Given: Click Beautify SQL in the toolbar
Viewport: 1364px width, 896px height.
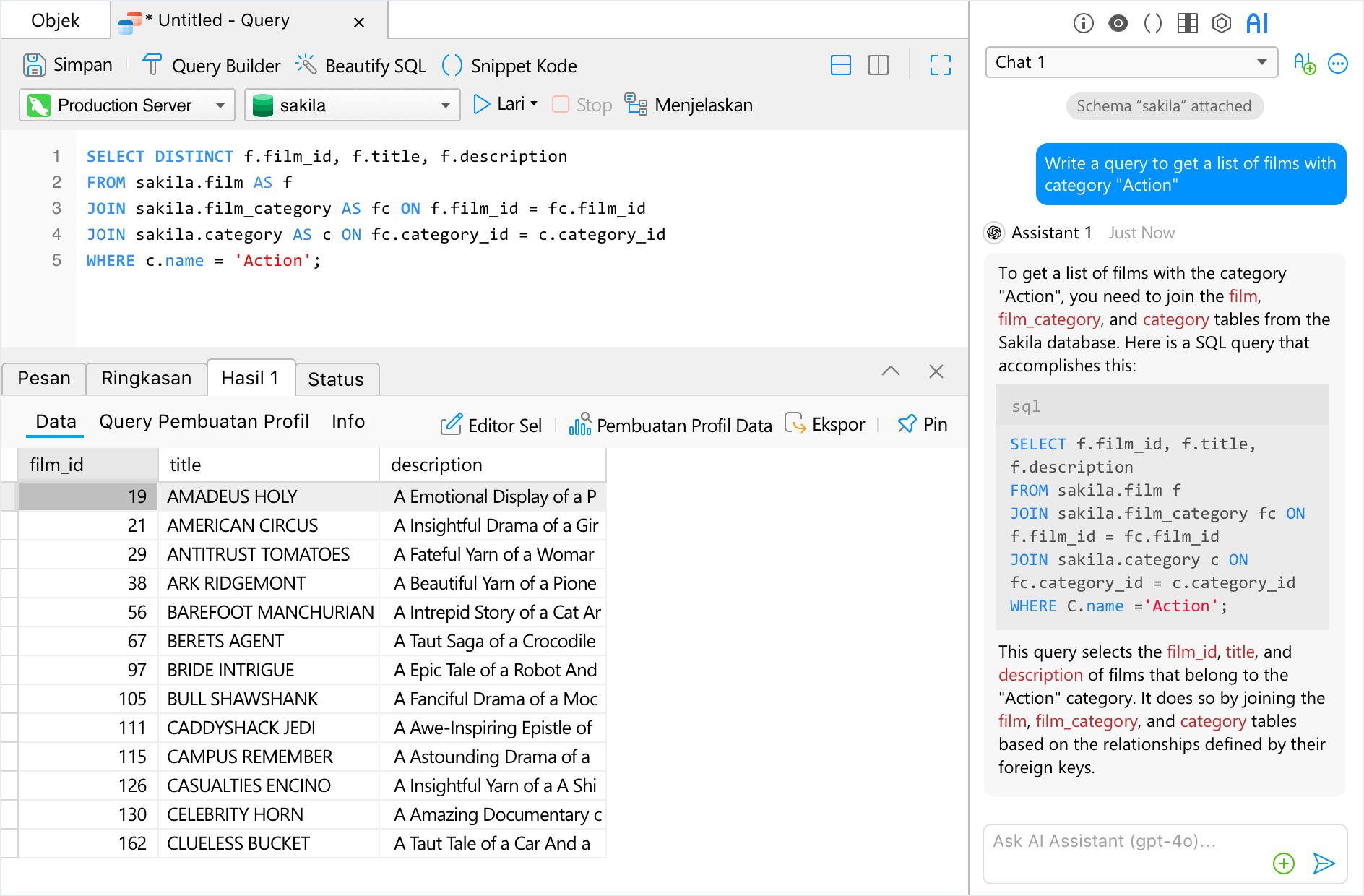Looking at the screenshot, I should 361,66.
